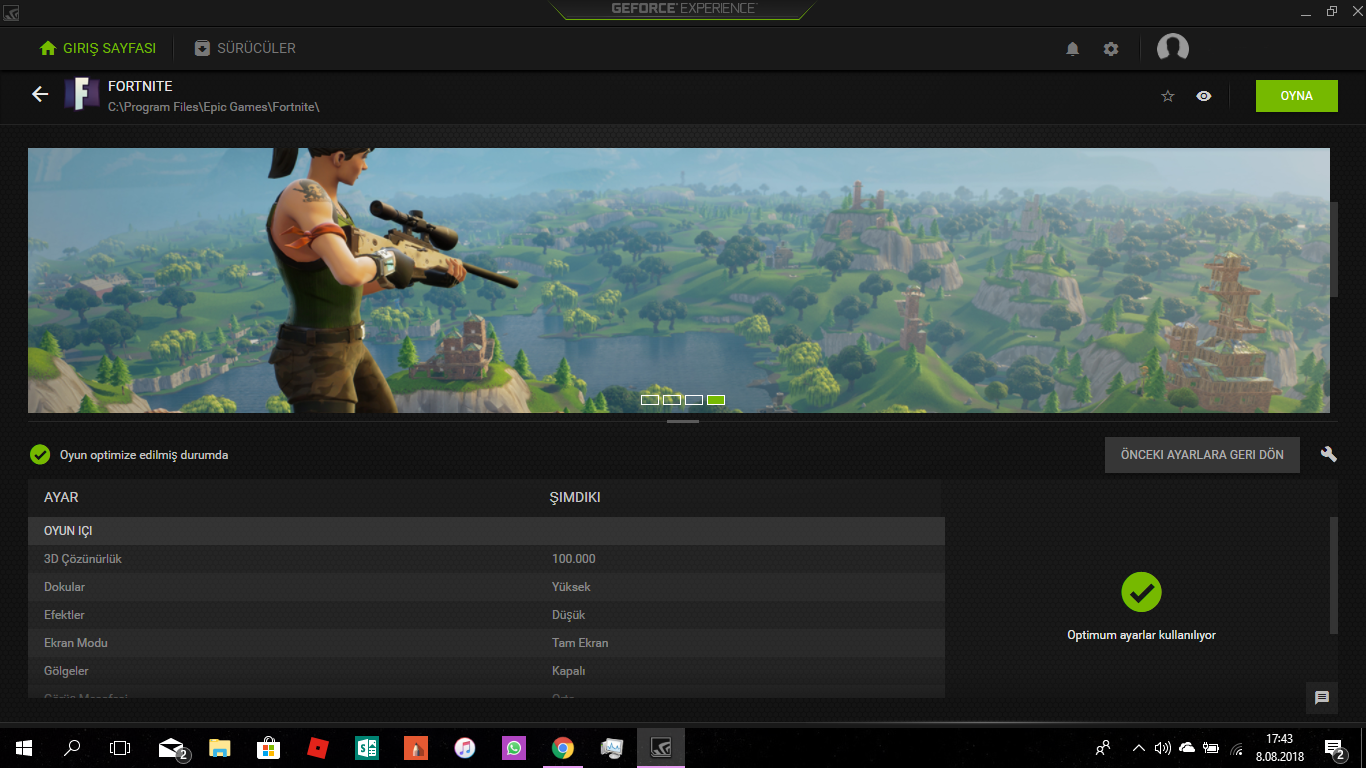The image size is (1366, 768).
Task: Open WhatsApp from the taskbar
Action: point(513,747)
